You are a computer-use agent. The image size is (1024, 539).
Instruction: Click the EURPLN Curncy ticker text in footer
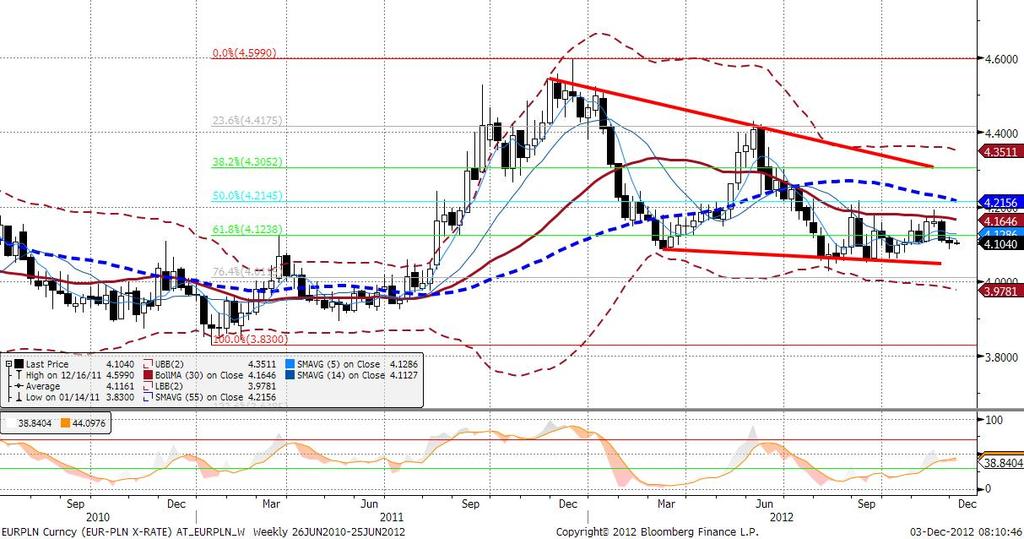point(37,532)
